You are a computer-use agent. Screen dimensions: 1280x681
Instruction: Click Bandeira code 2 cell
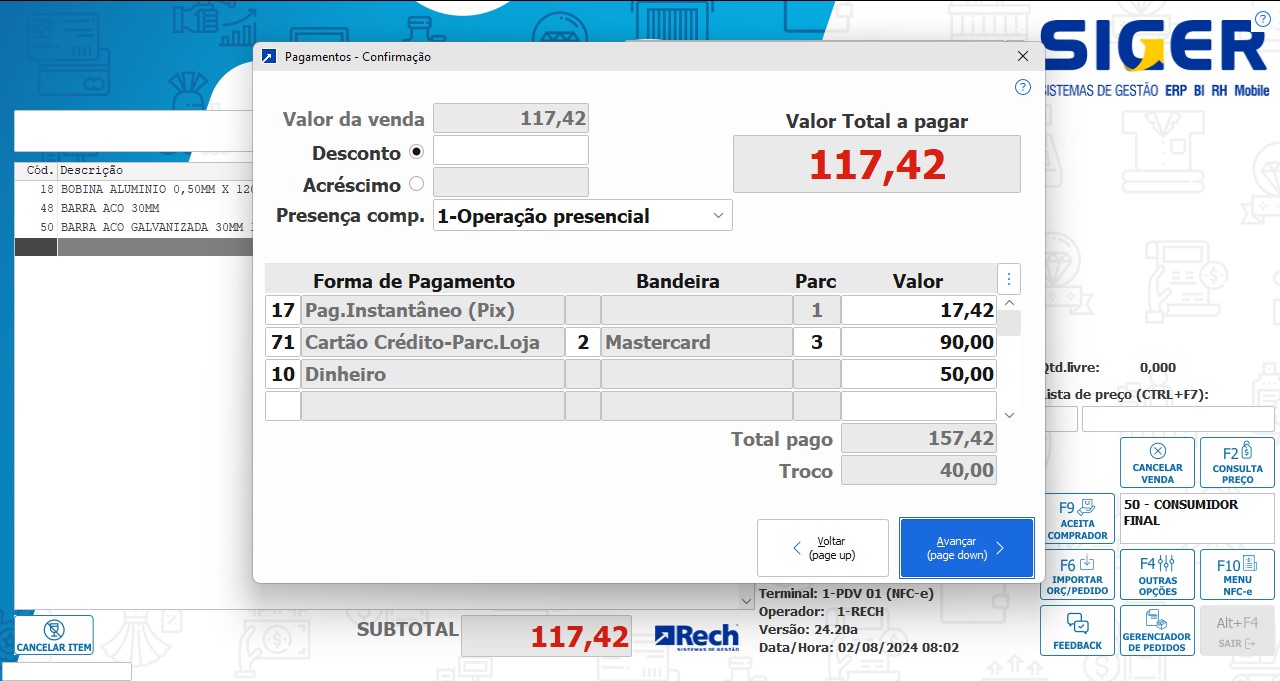click(x=583, y=342)
